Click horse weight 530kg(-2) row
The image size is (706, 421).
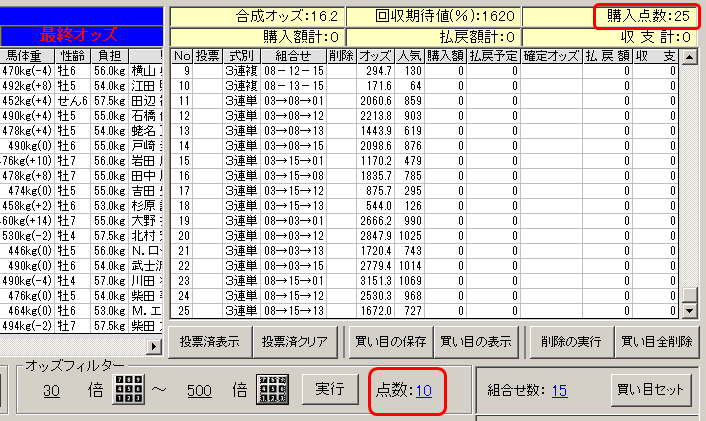[x=27, y=235]
